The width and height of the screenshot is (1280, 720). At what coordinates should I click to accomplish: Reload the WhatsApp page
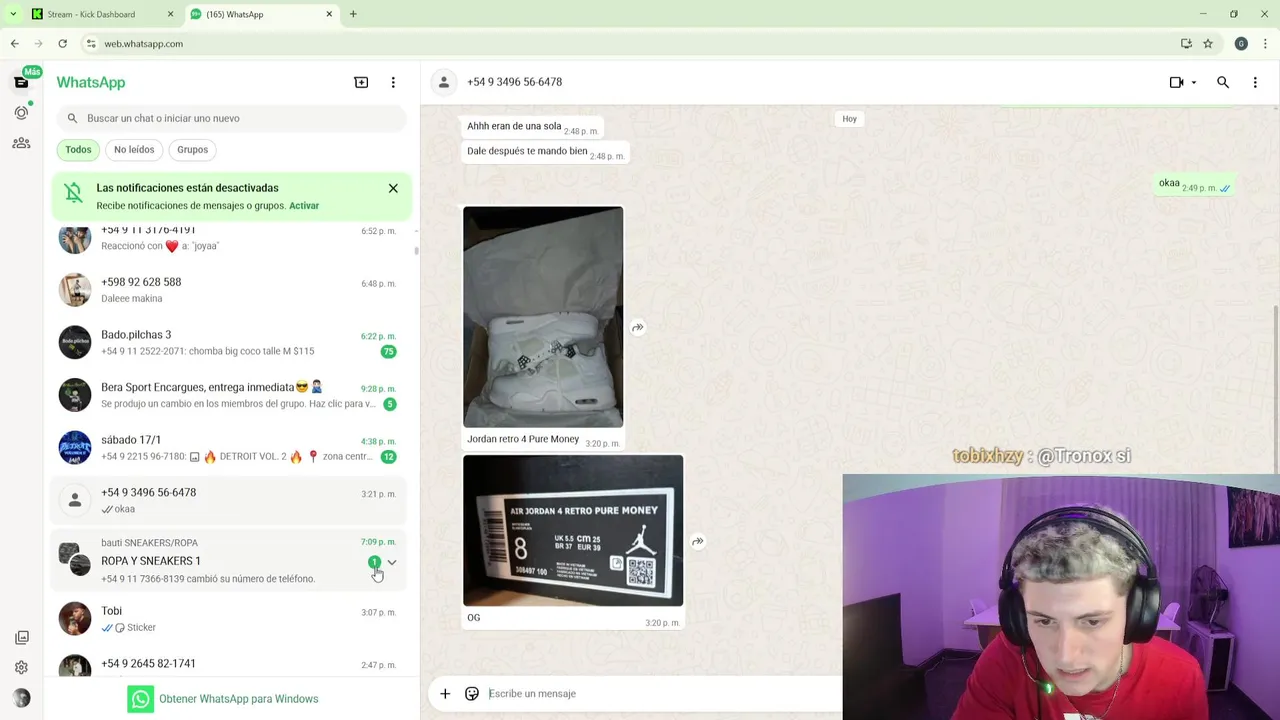pos(62,44)
